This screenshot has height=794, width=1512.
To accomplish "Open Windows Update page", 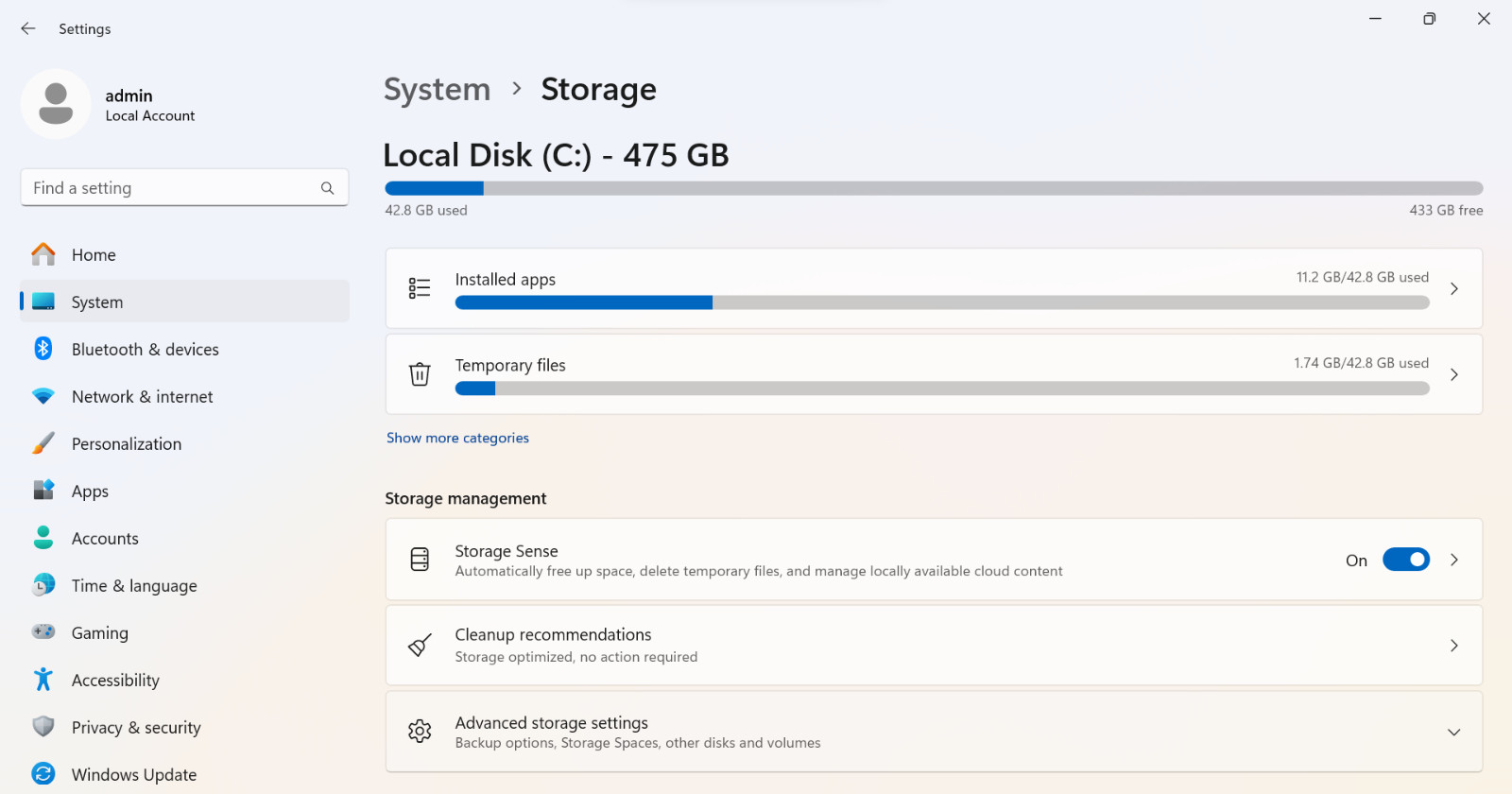I will [x=184, y=774].
